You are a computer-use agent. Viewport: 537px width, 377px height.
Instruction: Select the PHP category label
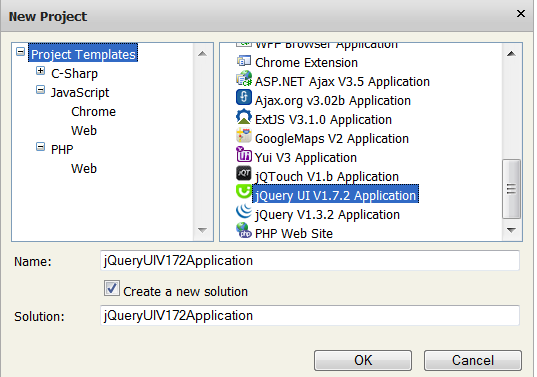coord(62,150)
